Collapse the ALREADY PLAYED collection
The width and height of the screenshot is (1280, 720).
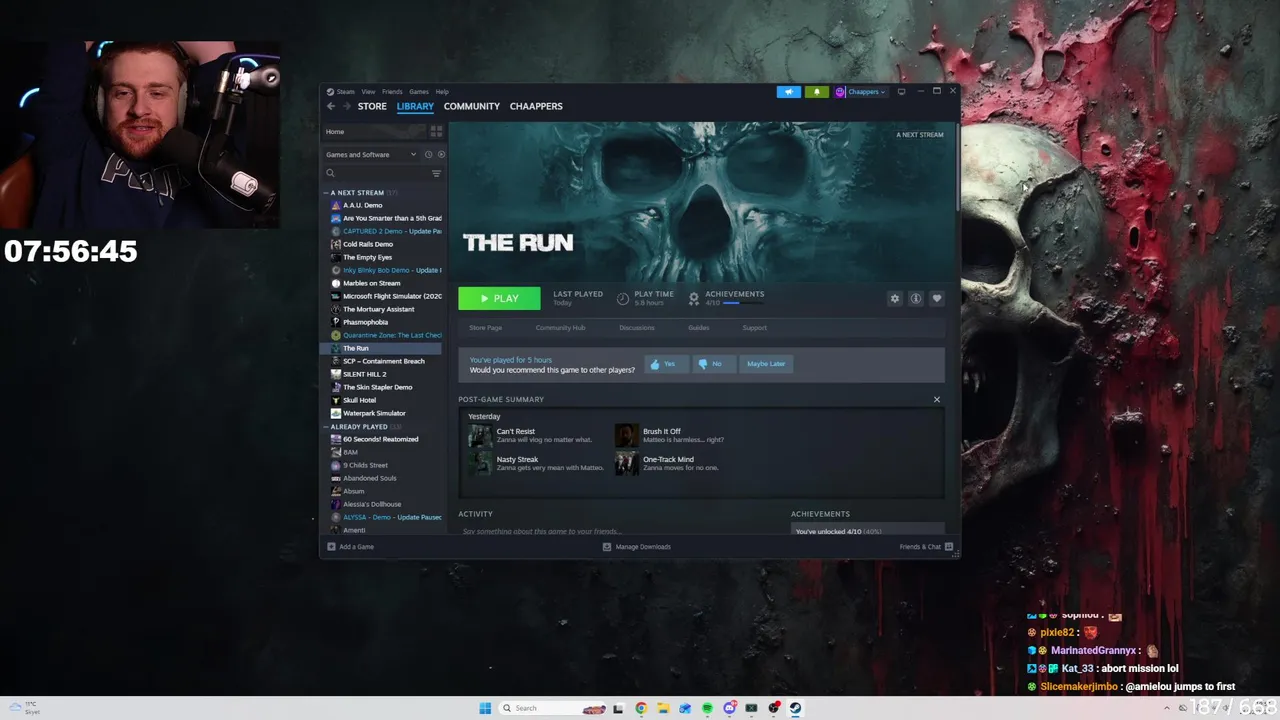326,427
